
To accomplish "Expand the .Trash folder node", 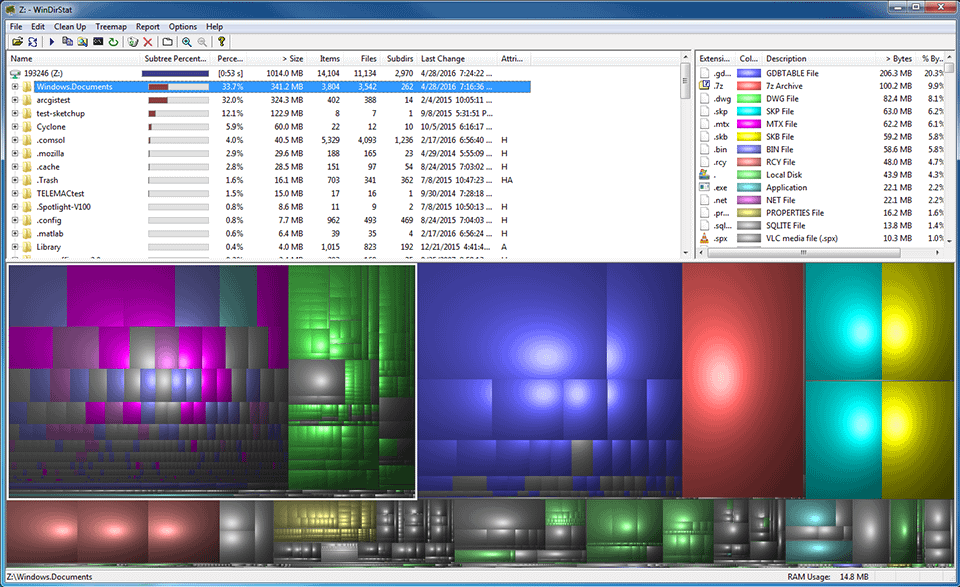I will [x=15, y=180].
